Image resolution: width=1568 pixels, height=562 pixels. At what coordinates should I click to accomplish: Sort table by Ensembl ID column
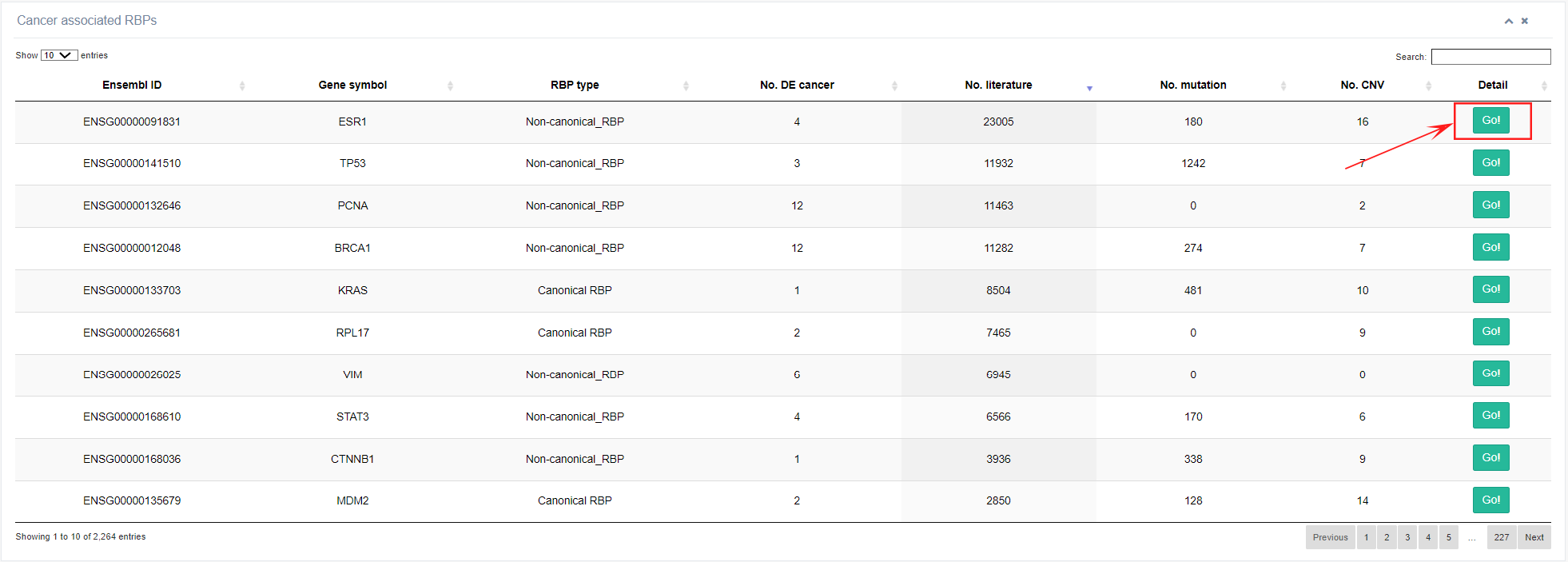(x=132, y=85)
